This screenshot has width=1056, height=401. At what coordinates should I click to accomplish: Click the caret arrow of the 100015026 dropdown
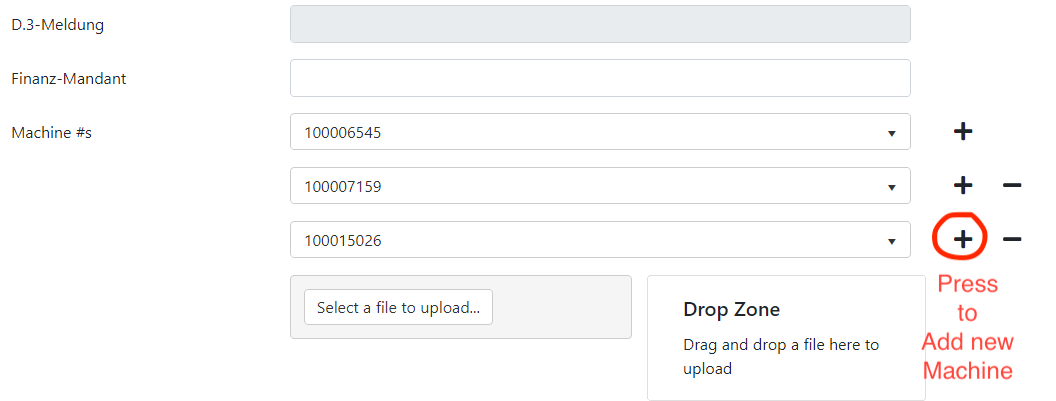891,240
